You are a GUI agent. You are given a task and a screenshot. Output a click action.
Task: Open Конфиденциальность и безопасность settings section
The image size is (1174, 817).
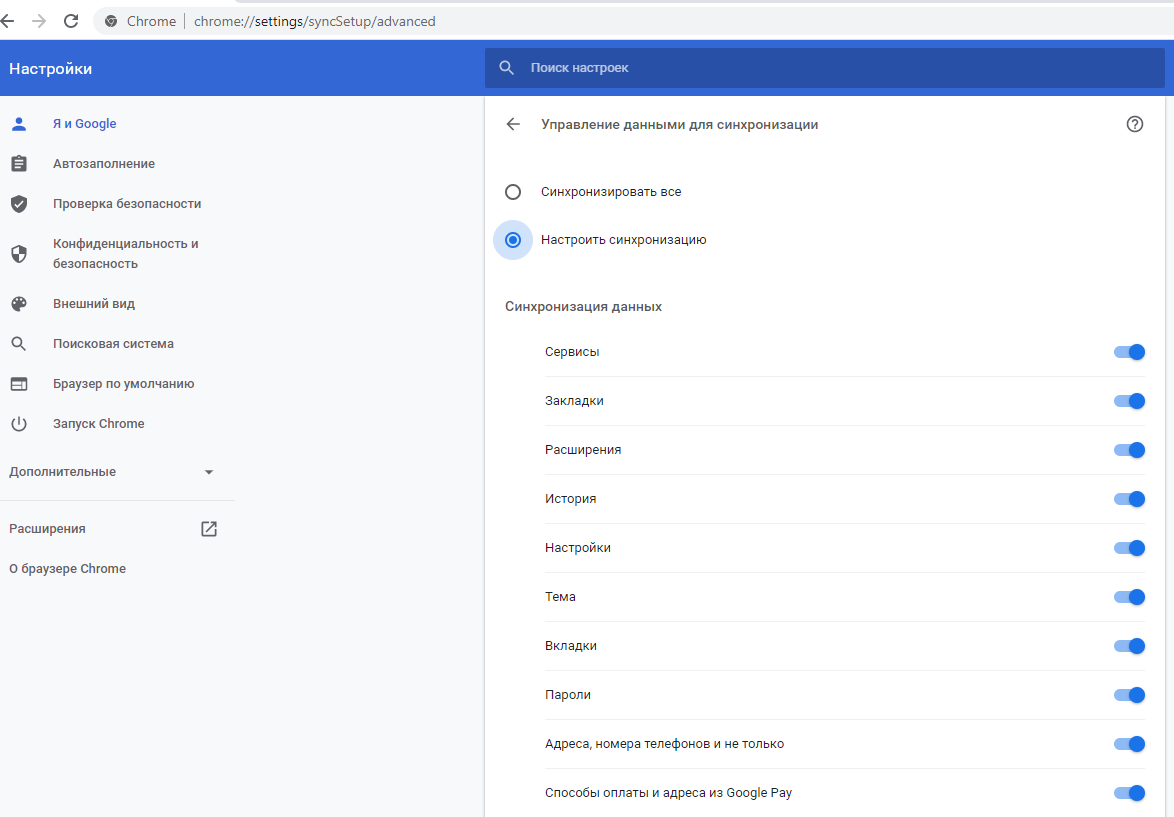coord(125,254)
